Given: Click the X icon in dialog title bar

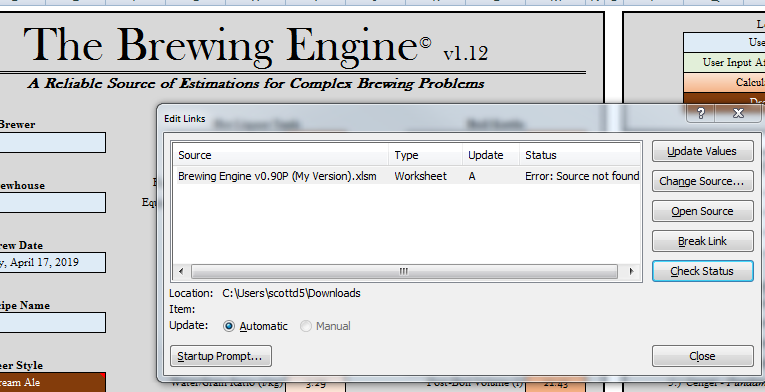Looking at the screenshot, I should click(x=738, y=113).
